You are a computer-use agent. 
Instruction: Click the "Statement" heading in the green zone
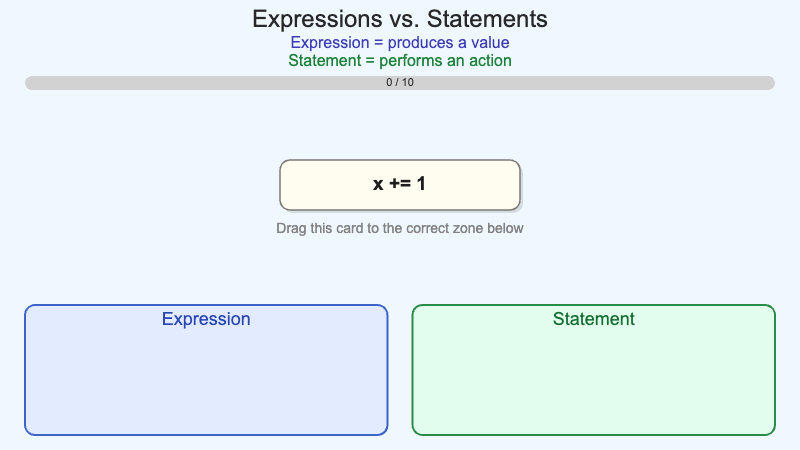click(593, 319)
